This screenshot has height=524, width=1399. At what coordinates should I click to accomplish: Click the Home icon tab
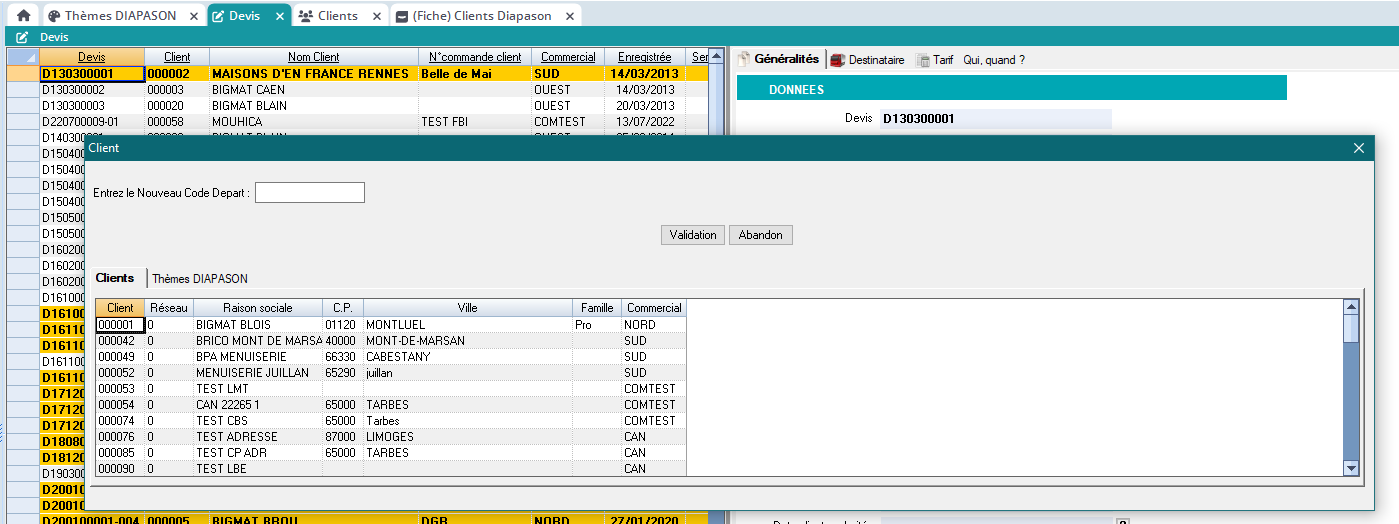coord(23,16)
